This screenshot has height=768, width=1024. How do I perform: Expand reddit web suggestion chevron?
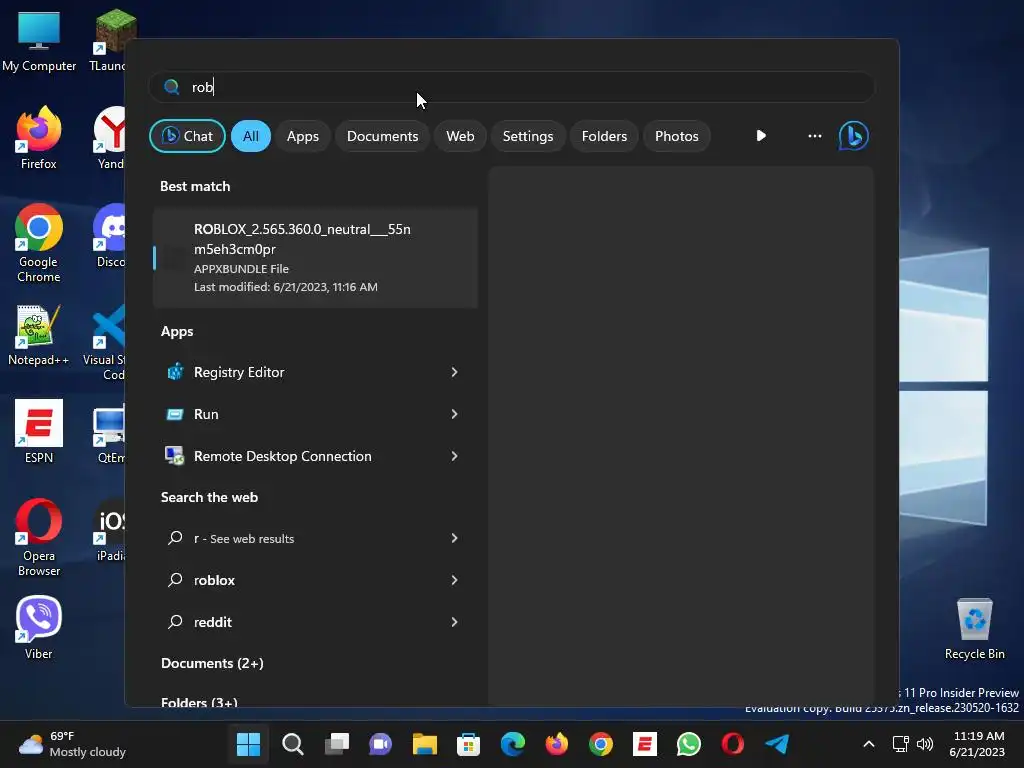point(455,622)
